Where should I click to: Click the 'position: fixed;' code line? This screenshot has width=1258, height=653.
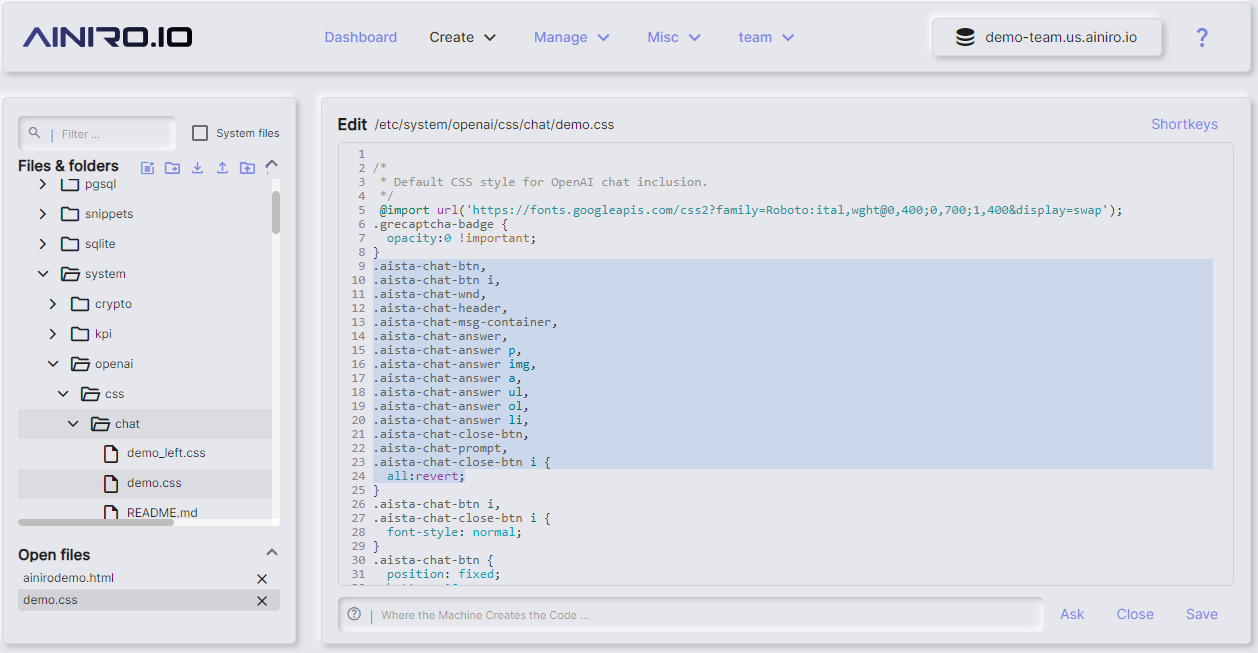tap(443, 574)
